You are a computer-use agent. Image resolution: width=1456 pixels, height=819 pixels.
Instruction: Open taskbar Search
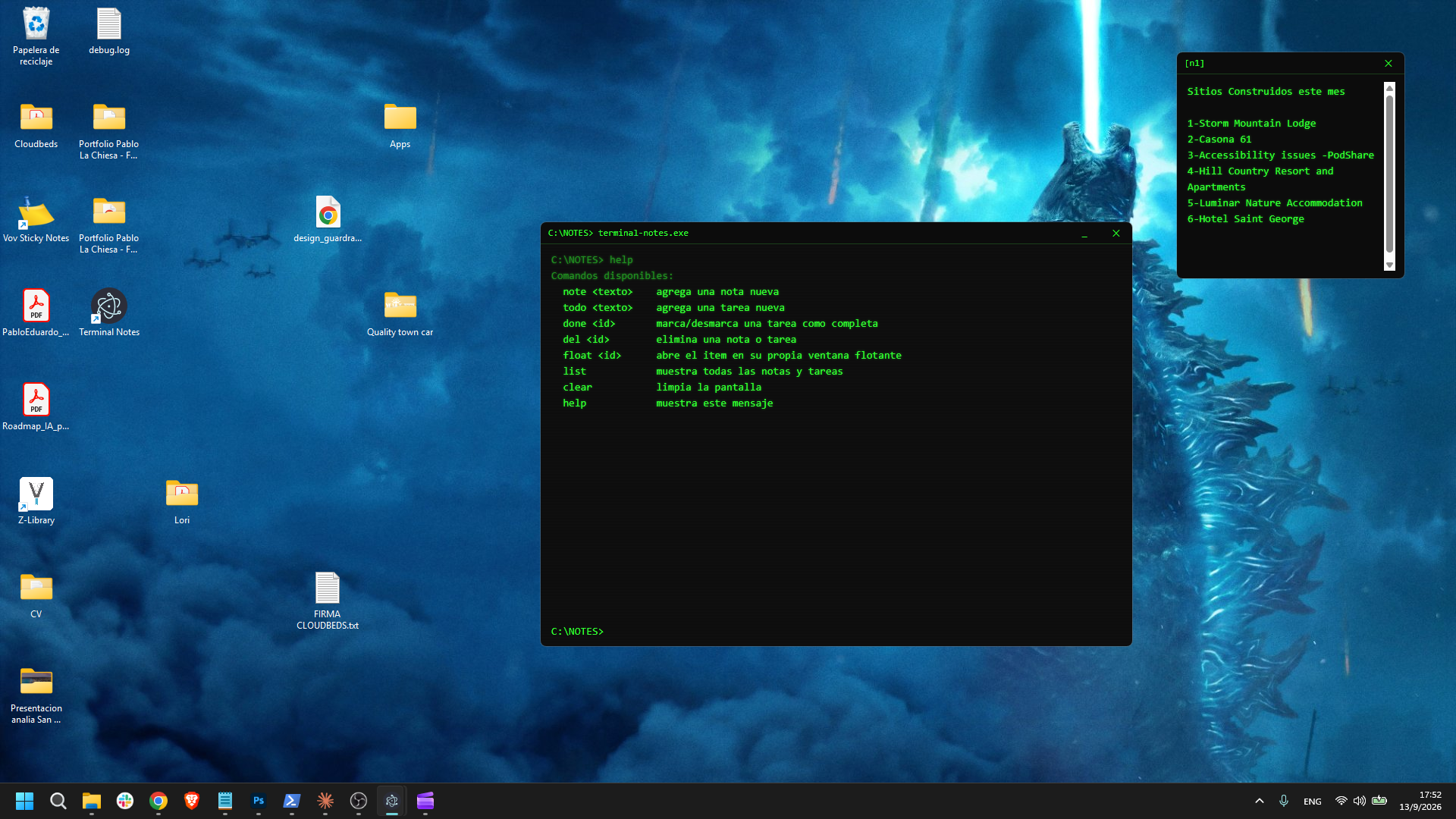coord(58,801)
